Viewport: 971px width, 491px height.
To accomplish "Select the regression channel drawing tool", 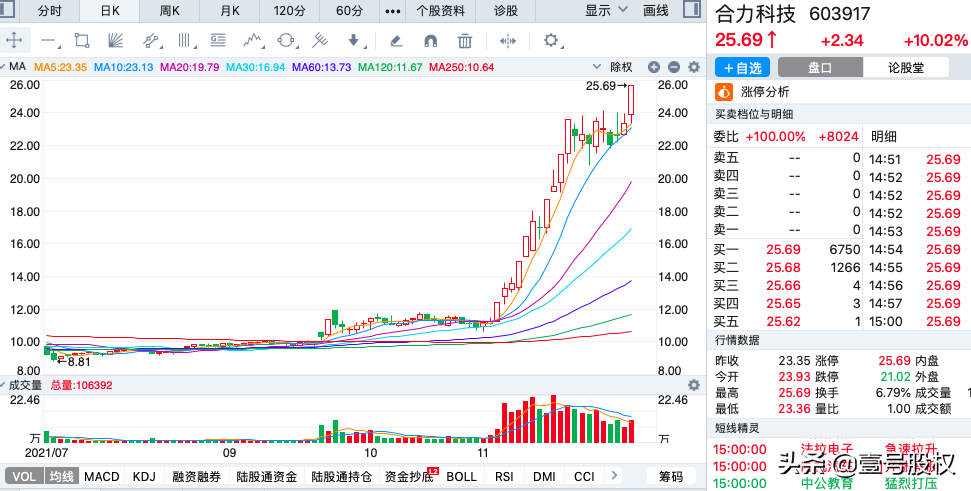I will [150, 41].
